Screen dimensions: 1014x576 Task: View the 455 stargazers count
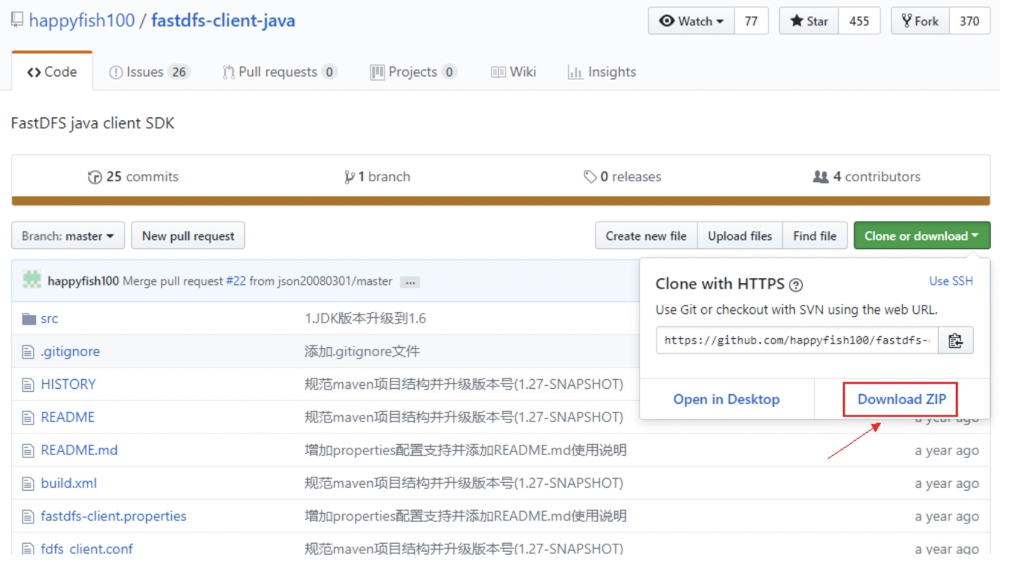(859, 21)
